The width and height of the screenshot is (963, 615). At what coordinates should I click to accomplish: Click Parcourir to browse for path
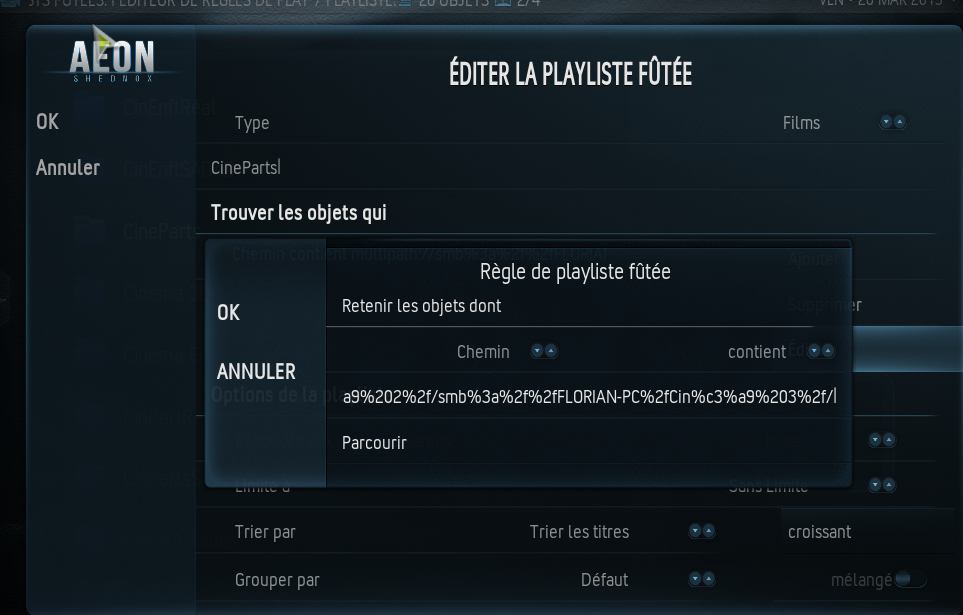(374, 443)
